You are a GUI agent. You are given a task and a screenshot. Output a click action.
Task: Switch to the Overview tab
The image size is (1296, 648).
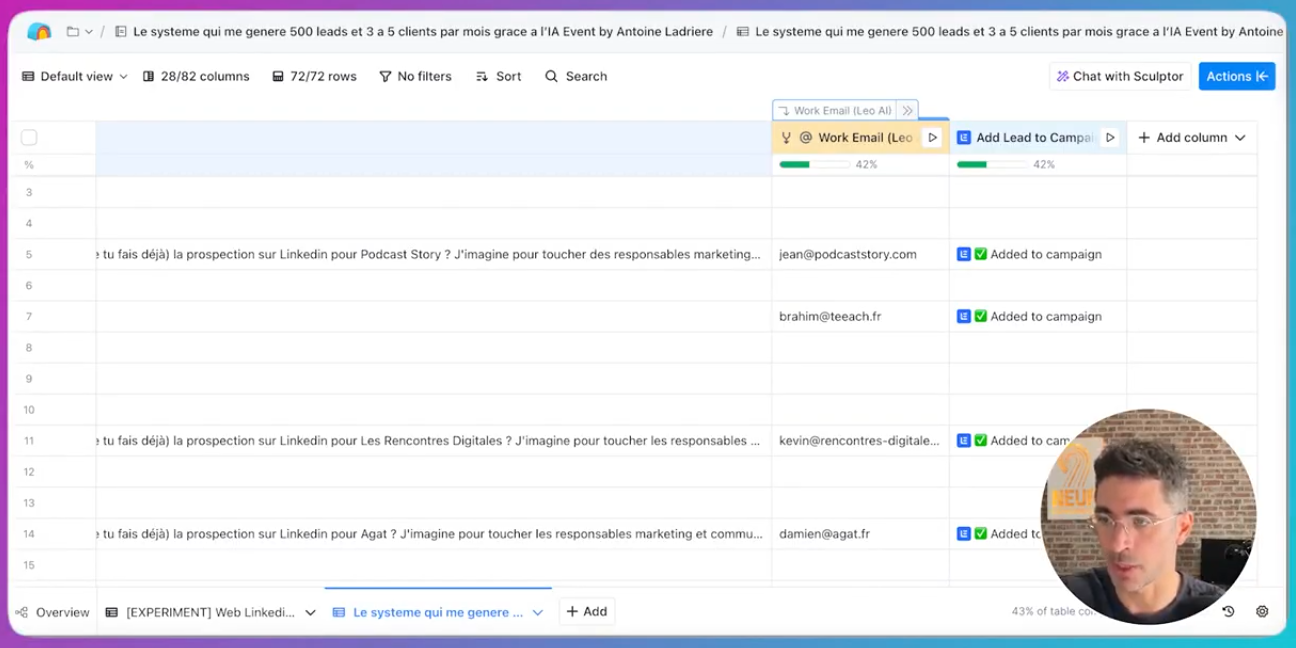coord(52,612)
